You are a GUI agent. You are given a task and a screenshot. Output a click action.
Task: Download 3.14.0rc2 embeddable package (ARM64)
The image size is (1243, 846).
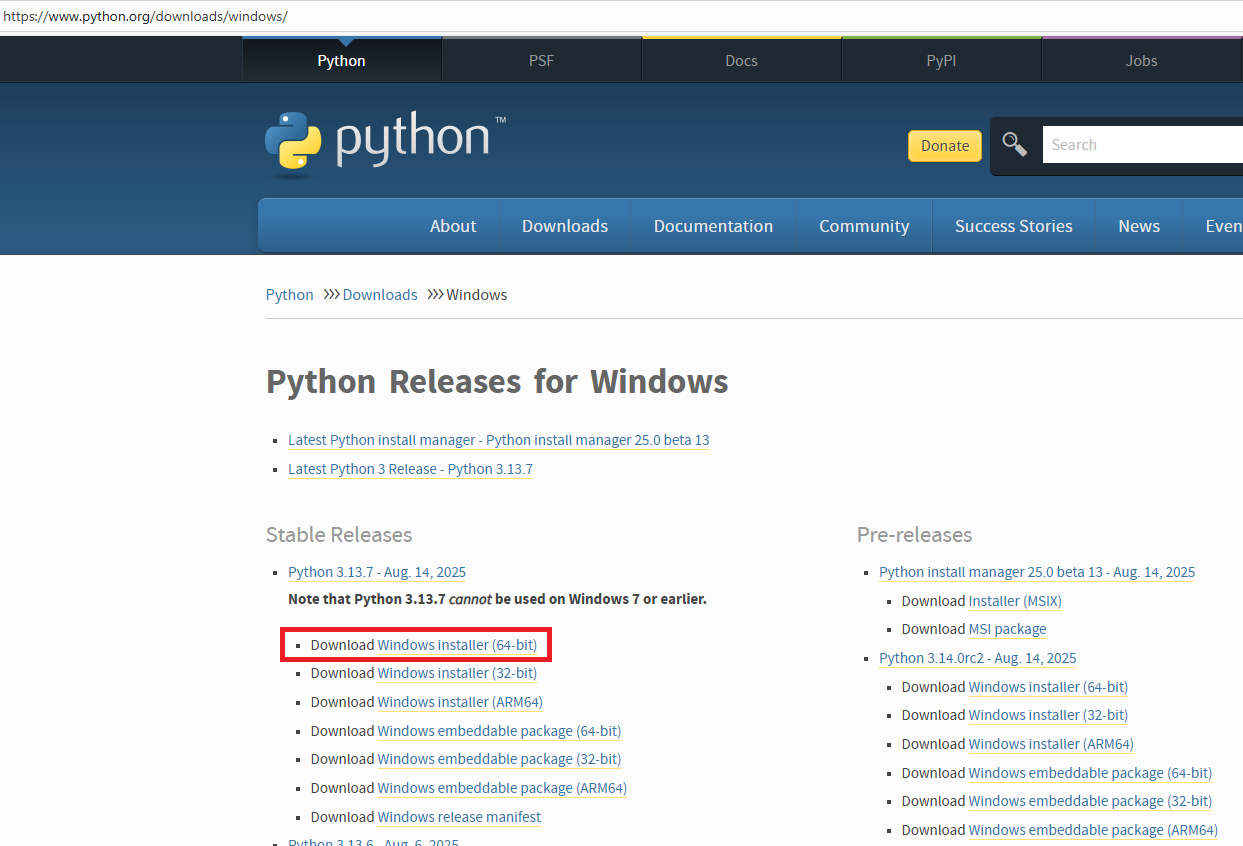coord(1093,830)
